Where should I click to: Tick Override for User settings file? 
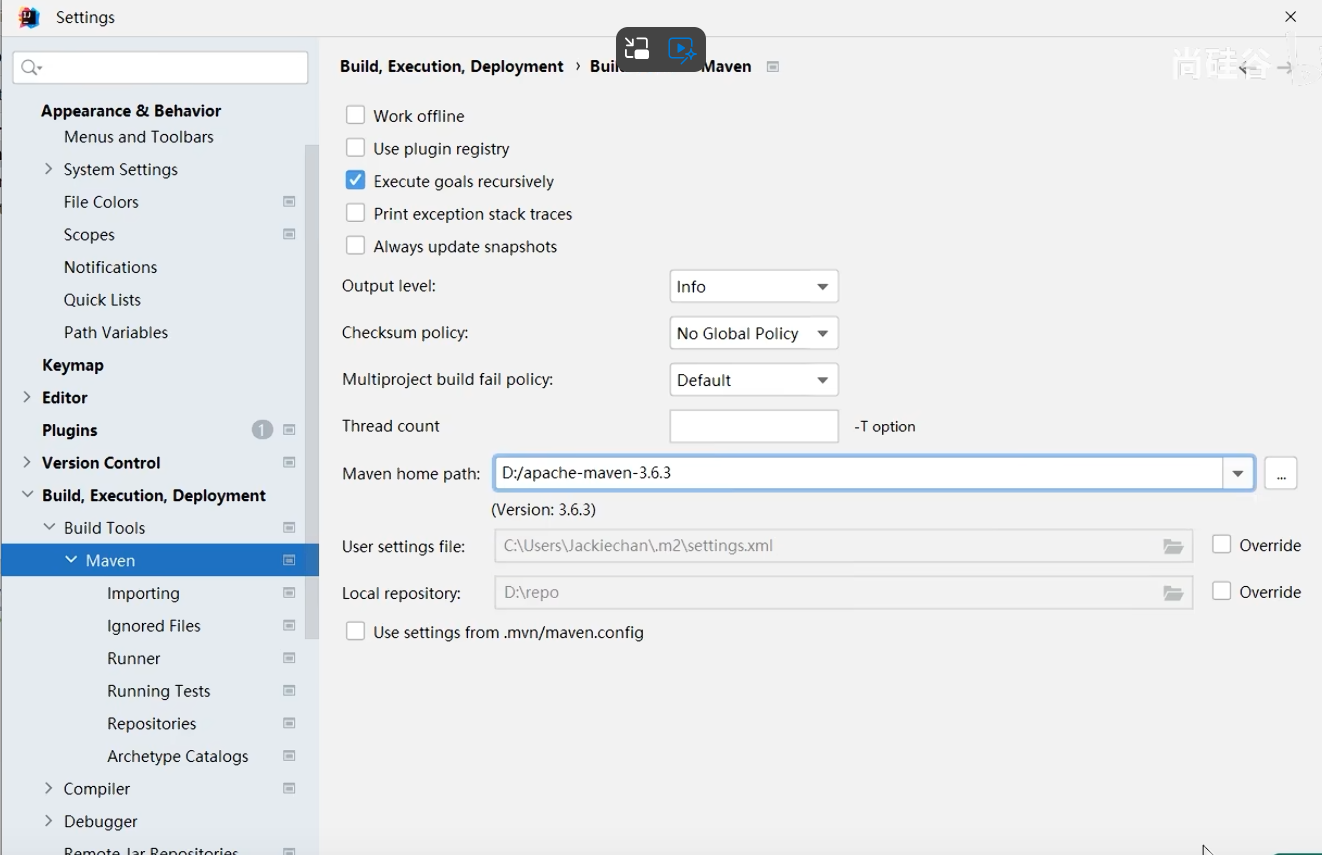[1221, 545]
